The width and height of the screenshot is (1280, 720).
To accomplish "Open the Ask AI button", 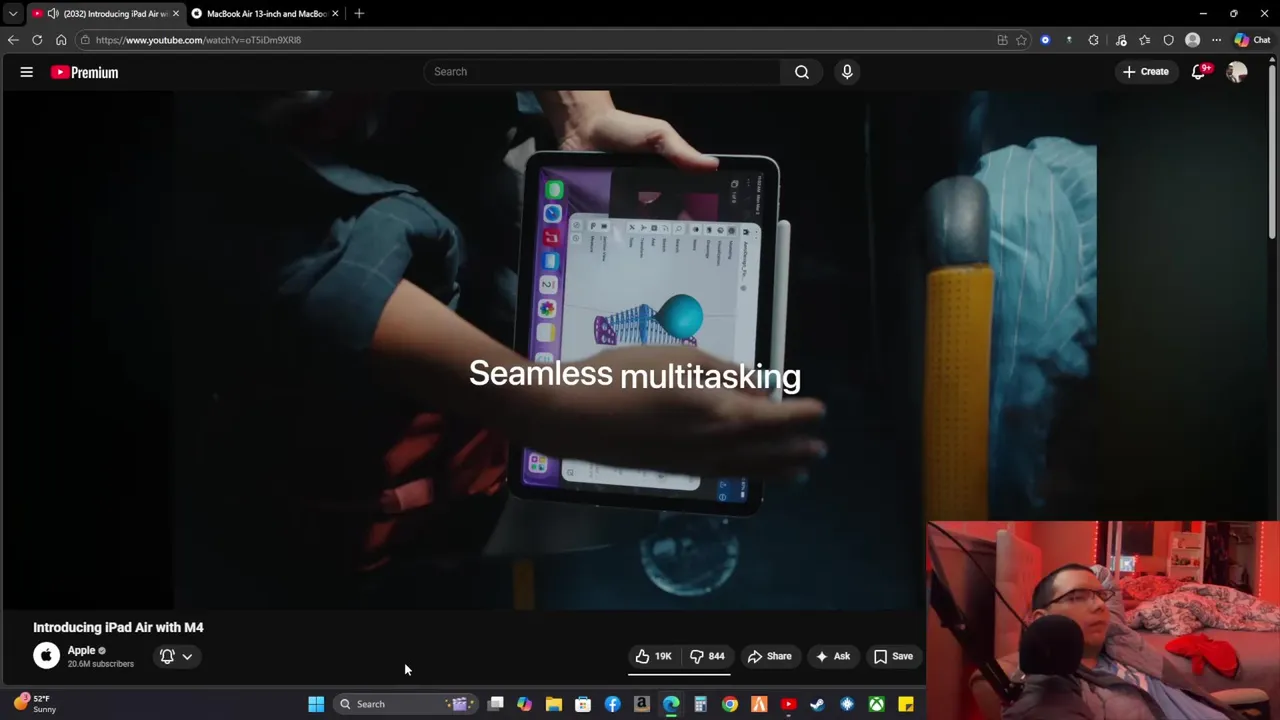I will (833, 656).
